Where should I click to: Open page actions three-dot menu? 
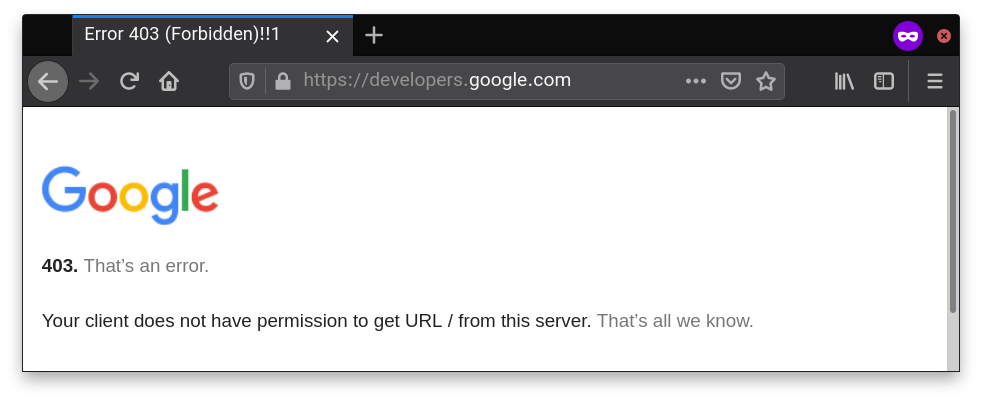tap(696, 81)
